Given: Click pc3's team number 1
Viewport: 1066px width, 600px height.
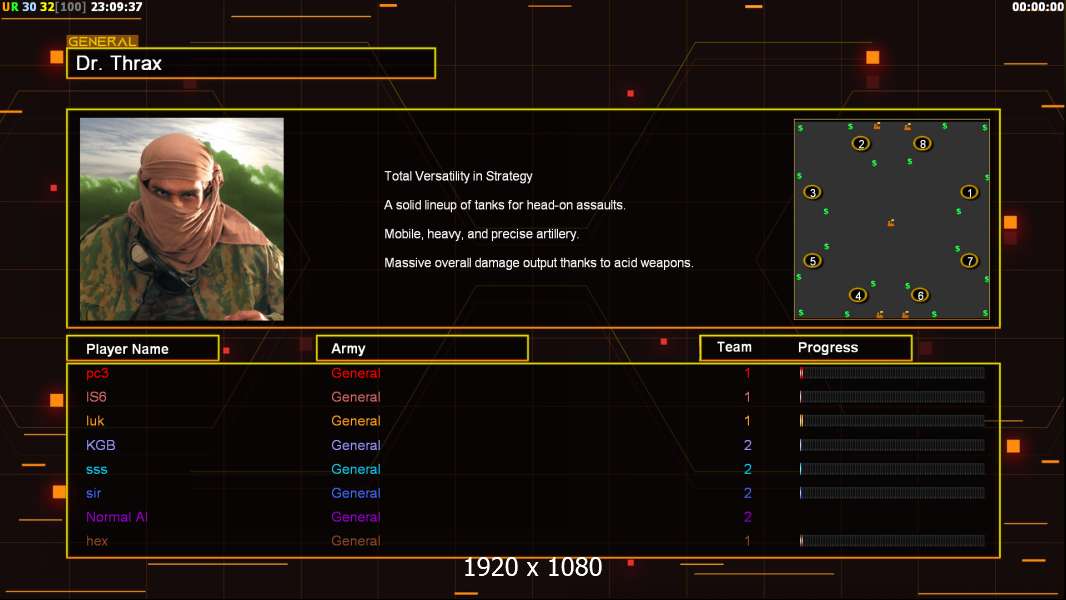Looking at the screenshot, I should tap(747, 373).
